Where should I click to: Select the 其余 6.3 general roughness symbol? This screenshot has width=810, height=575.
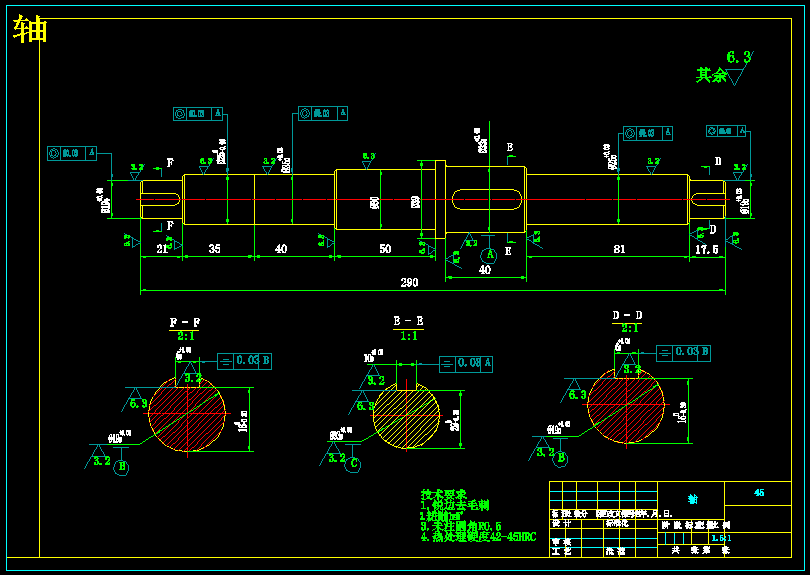coord(725,68)
